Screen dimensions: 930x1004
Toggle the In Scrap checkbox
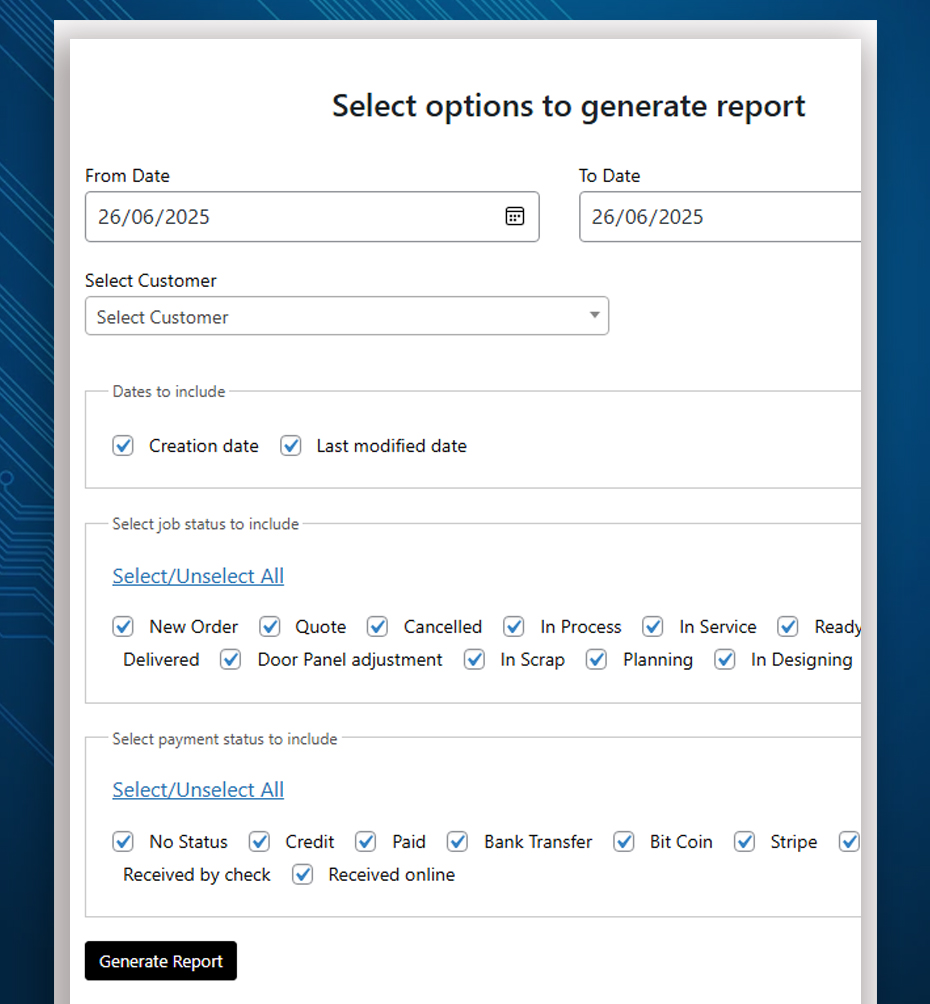click(474, 660)
